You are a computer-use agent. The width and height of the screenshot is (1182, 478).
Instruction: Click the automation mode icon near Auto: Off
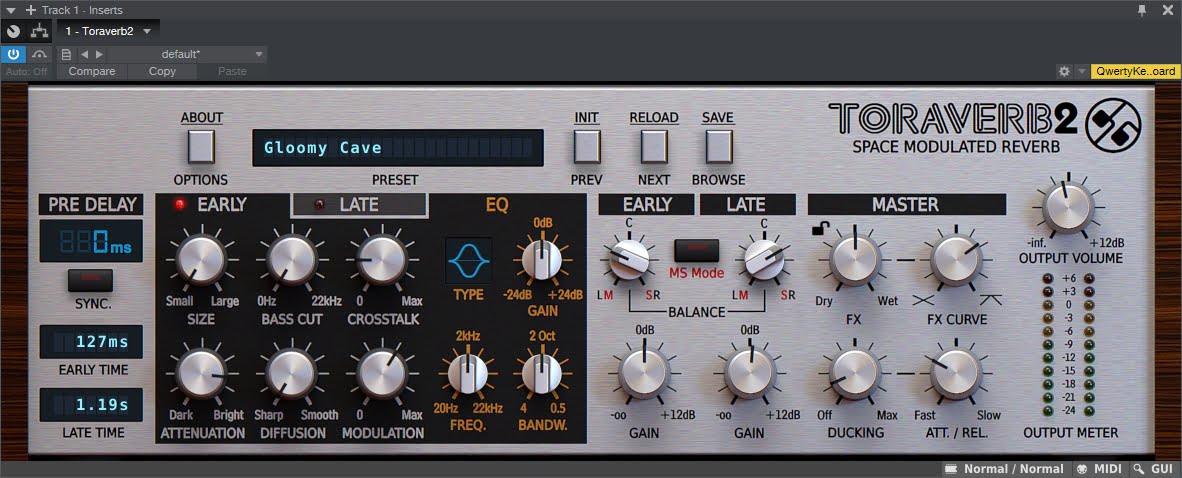point(39,54)
